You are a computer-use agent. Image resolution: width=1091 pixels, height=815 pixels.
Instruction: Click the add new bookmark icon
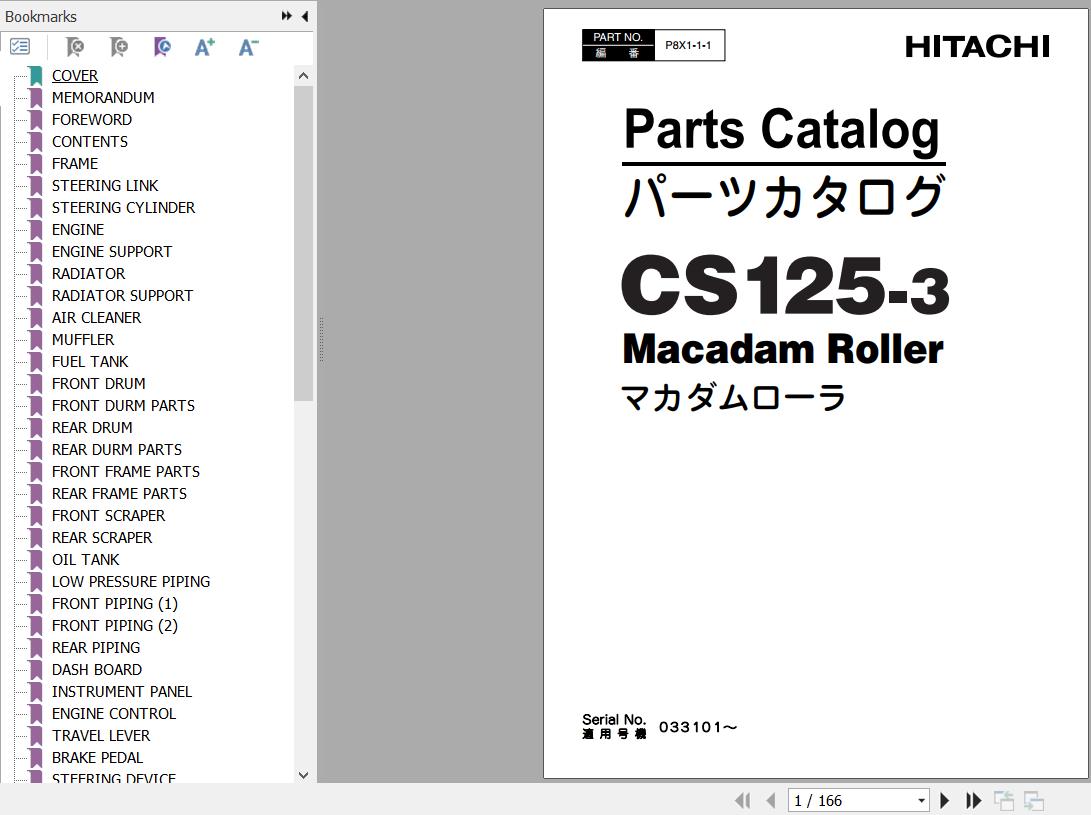coord(118,47)
